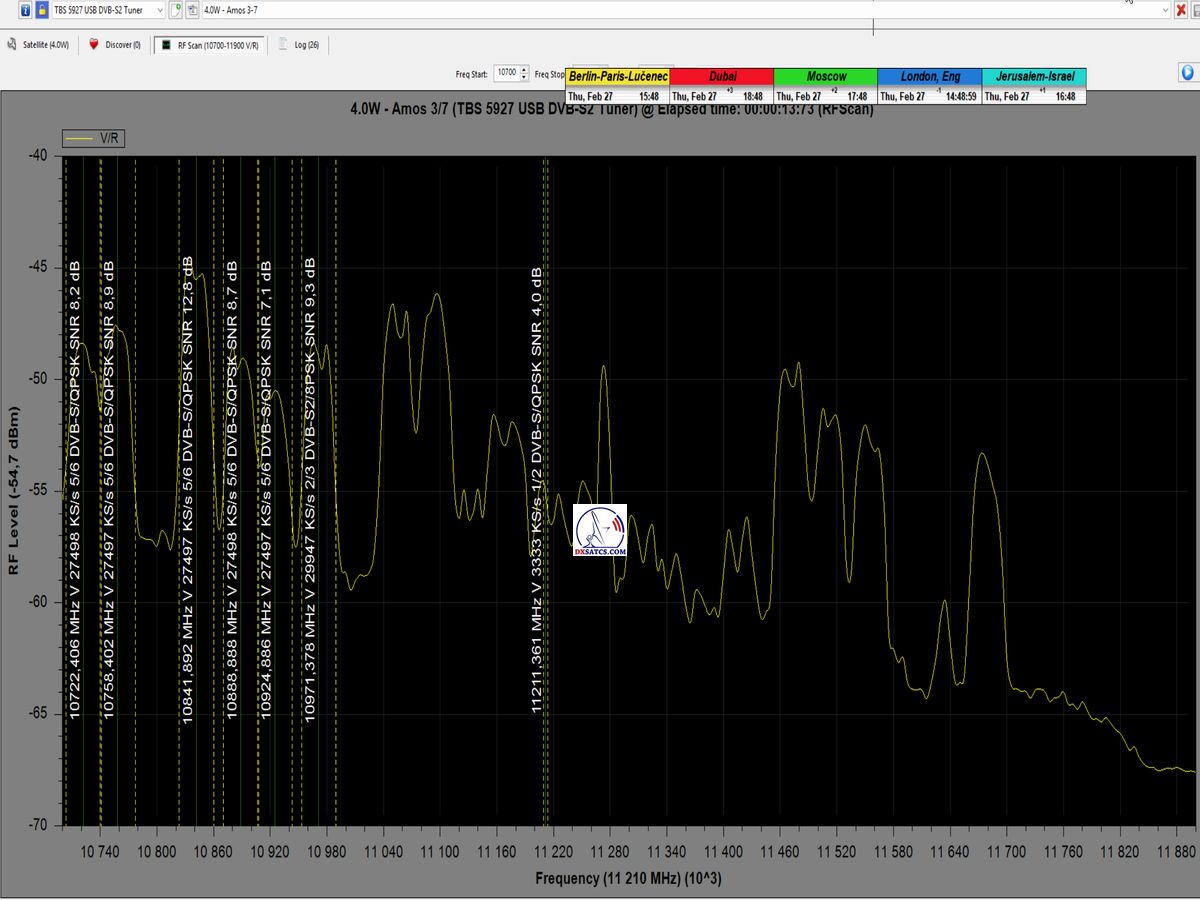Select the 10841,892 MHz transponder marker label
1200x900 pixels.
(x=187, y=490)
